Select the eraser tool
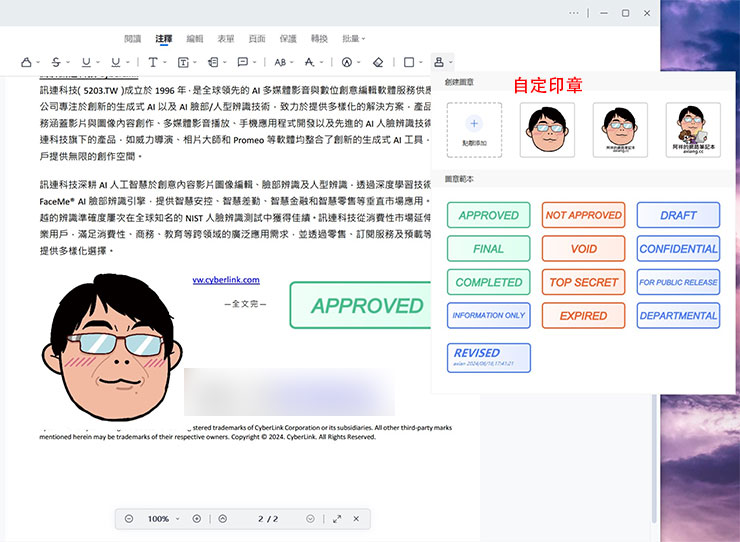This screenshot has width=740, height=542. (378, 62)
